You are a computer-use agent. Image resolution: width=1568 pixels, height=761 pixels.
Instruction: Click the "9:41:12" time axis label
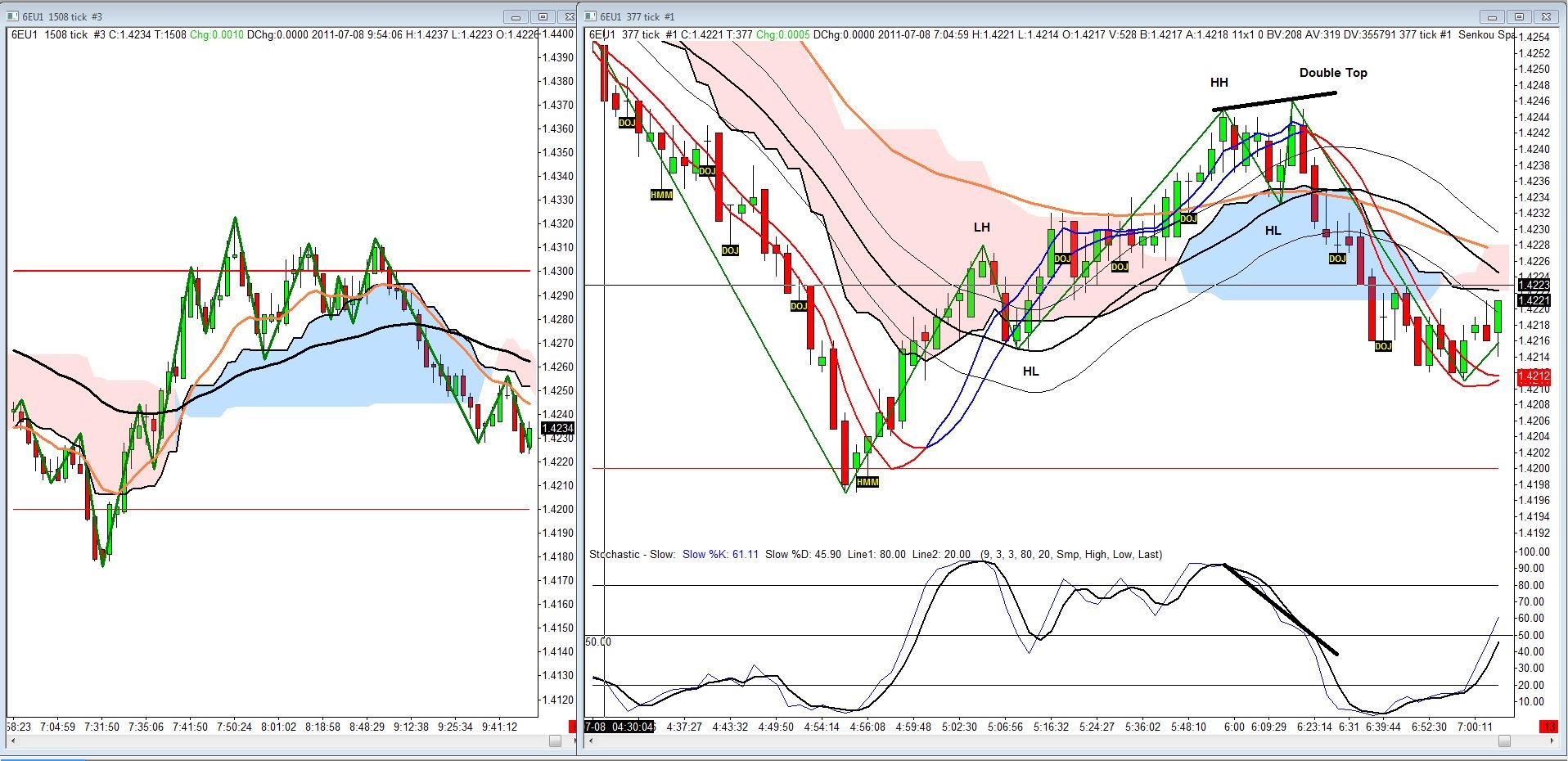pos(500,727)
